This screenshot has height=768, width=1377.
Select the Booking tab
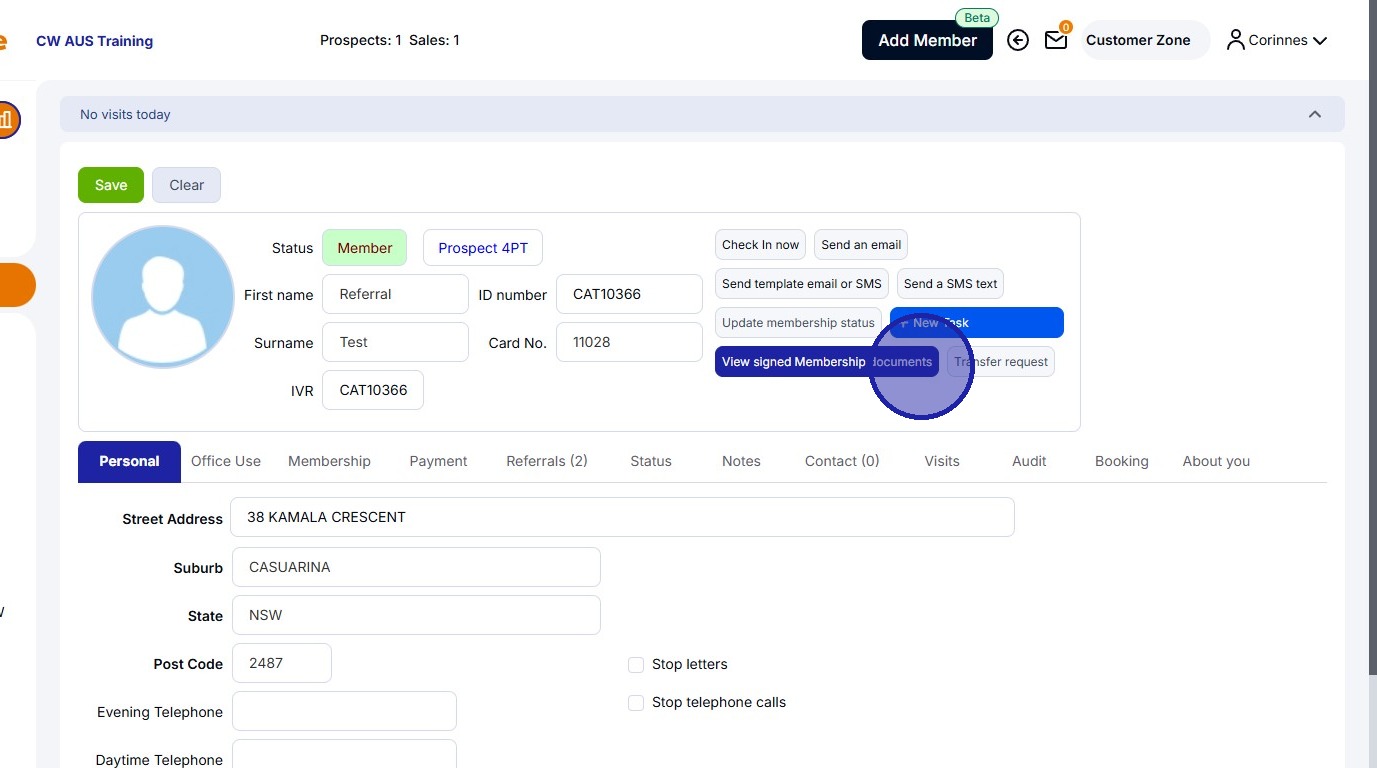coord(1122,461)
